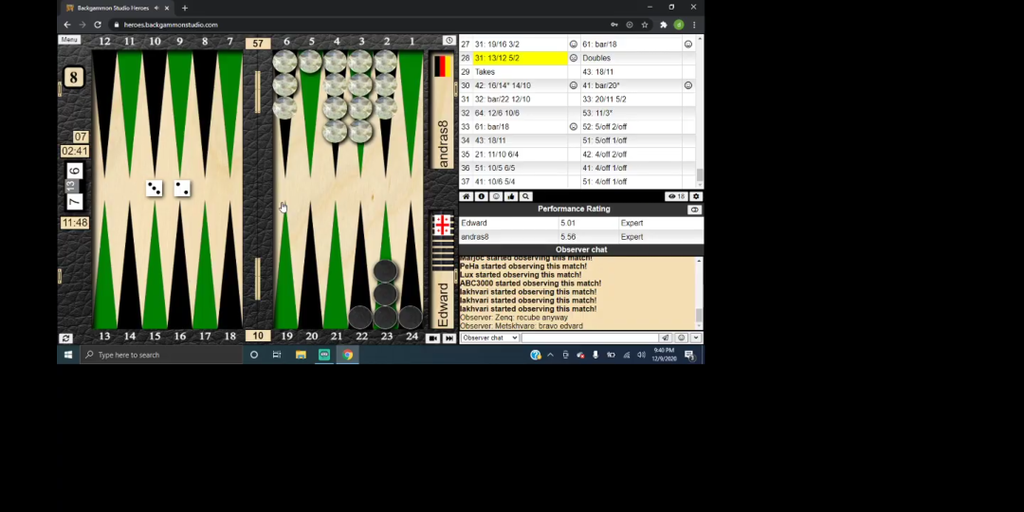Click the thumbs-up icon

(511, 197)
